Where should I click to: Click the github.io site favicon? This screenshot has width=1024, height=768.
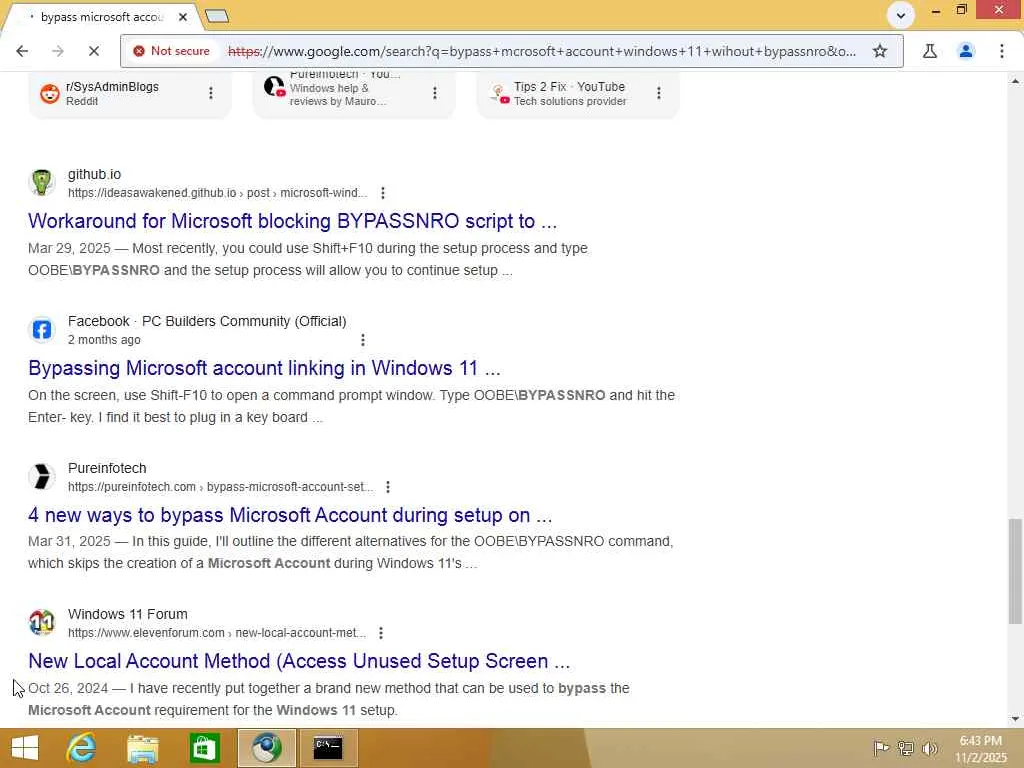pos(41,182)
